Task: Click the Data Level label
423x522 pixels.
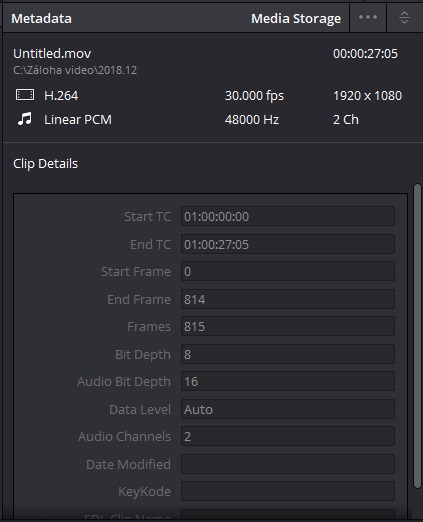Action: [140, 409]
